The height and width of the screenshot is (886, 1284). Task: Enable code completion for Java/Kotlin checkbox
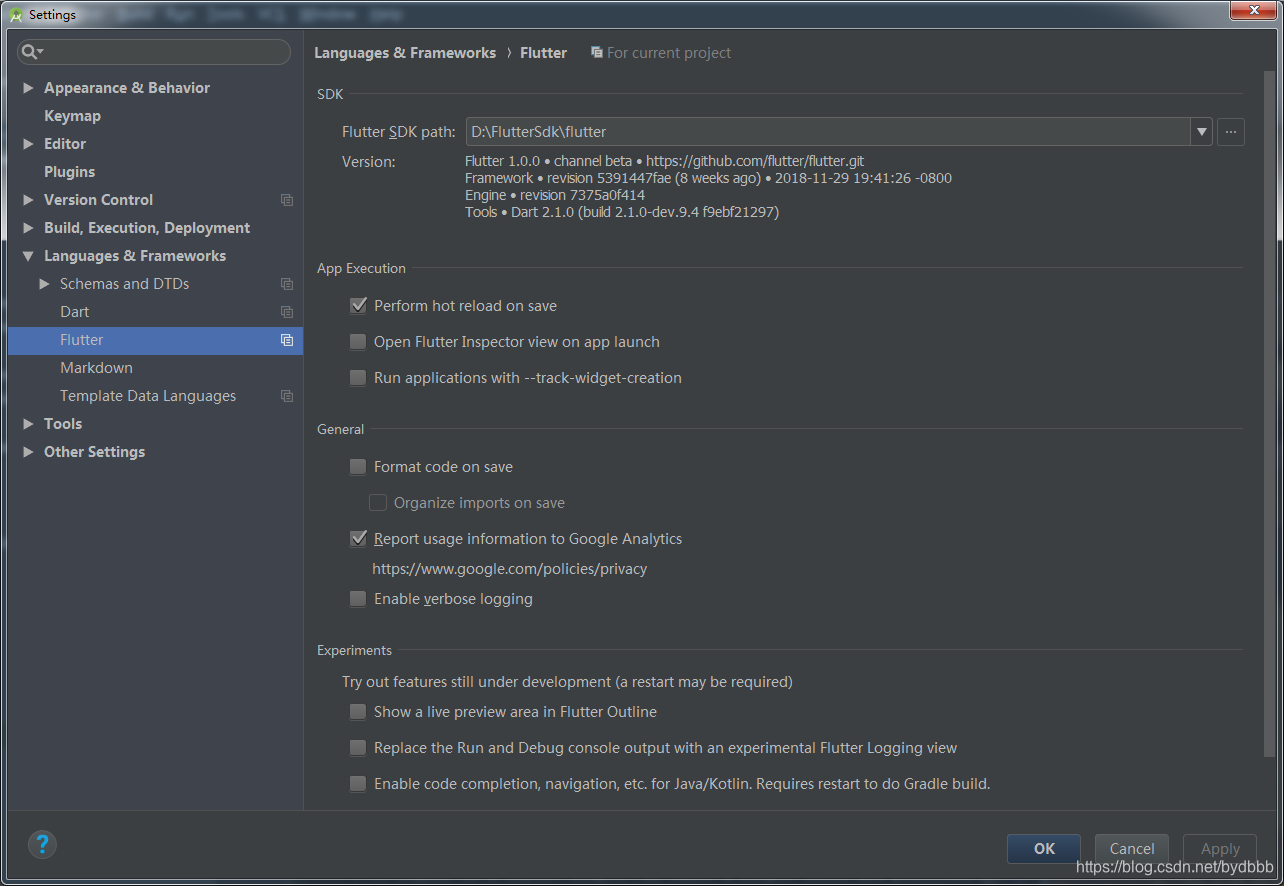358,784
